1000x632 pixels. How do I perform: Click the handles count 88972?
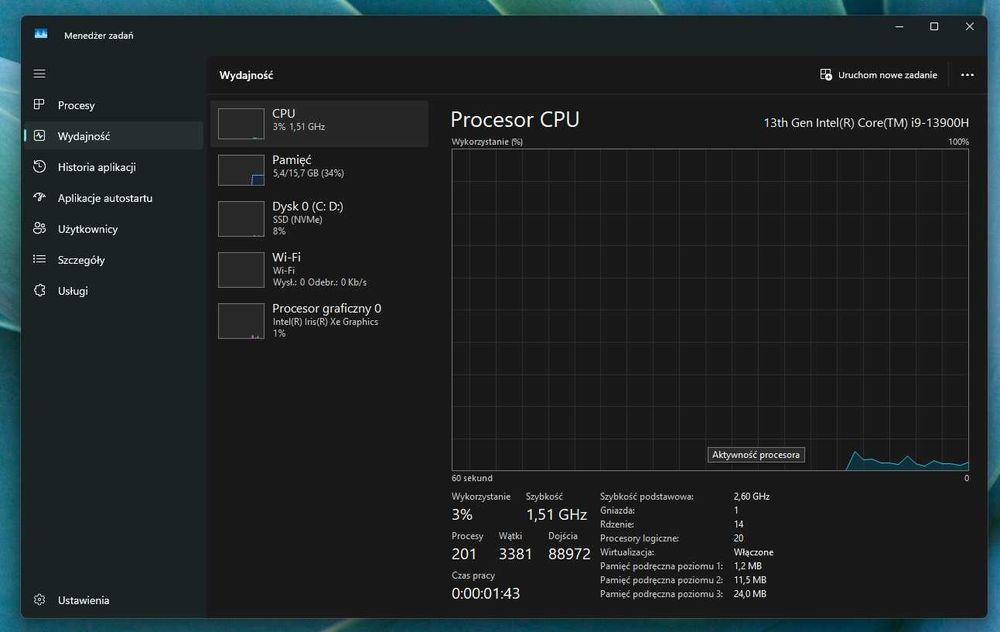click(x=570, y=554)
